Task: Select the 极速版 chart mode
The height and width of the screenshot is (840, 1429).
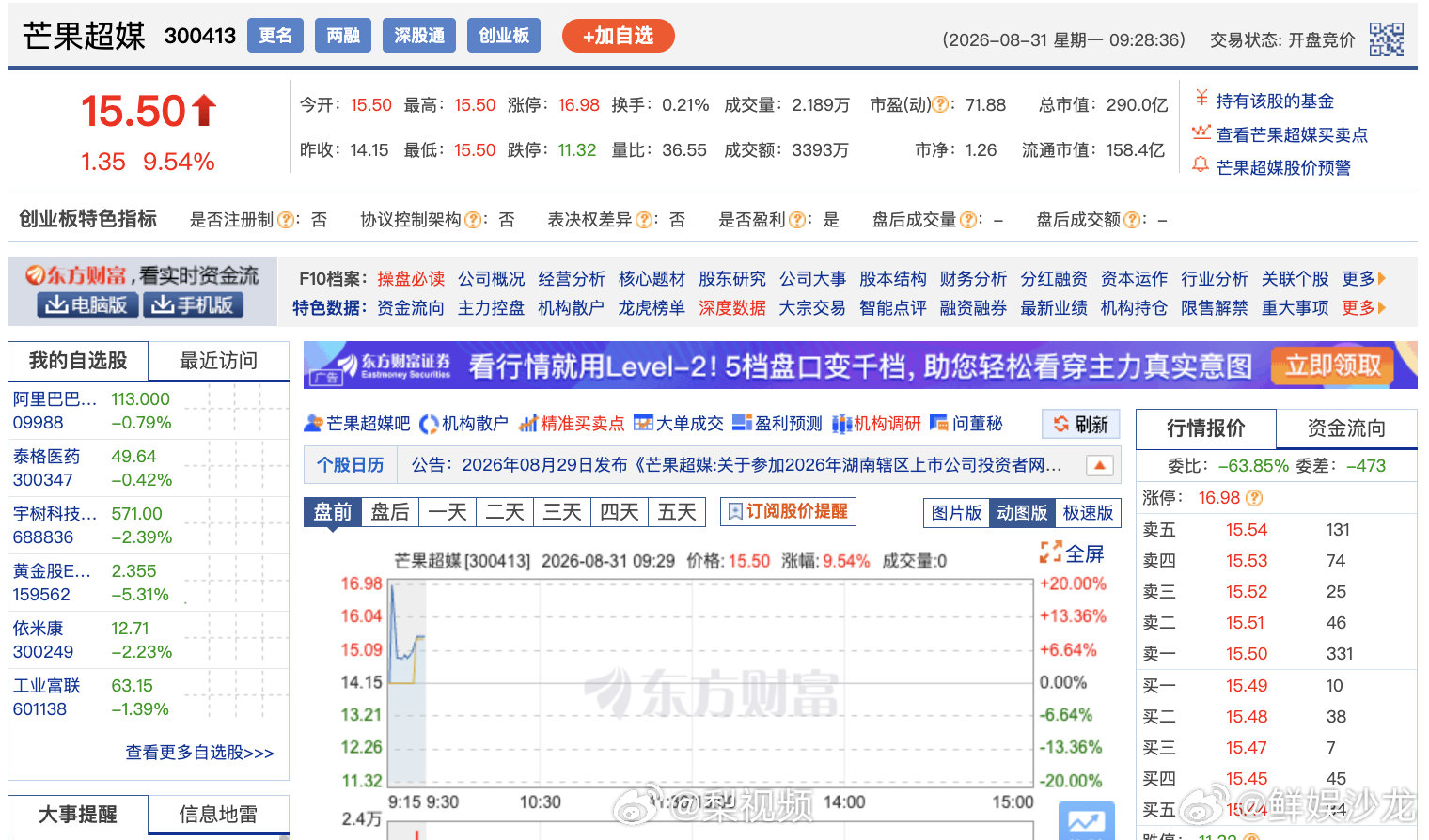Action: click(1088, 513)
